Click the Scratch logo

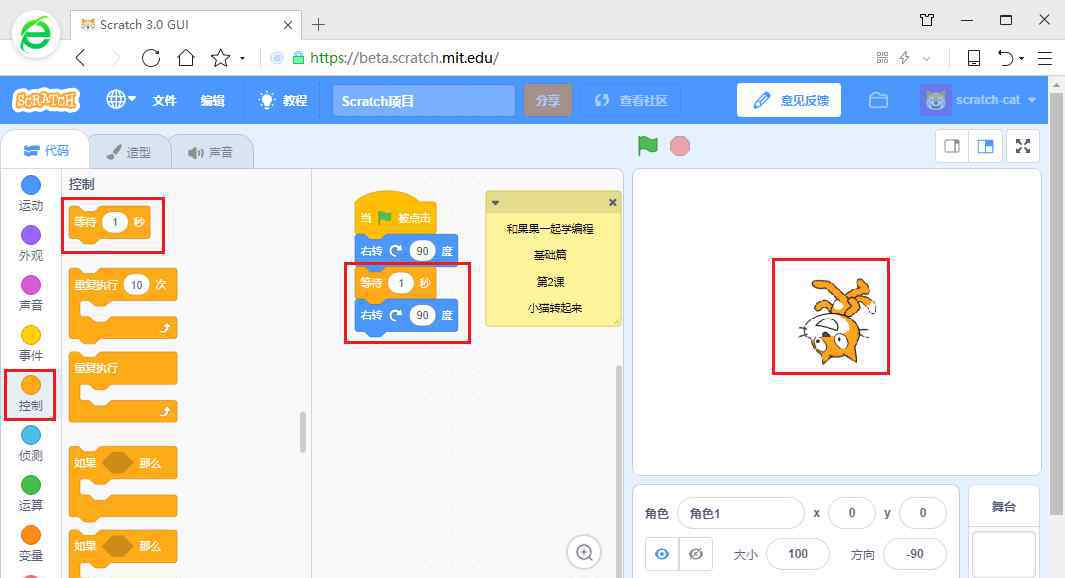[x=46, y=101]
